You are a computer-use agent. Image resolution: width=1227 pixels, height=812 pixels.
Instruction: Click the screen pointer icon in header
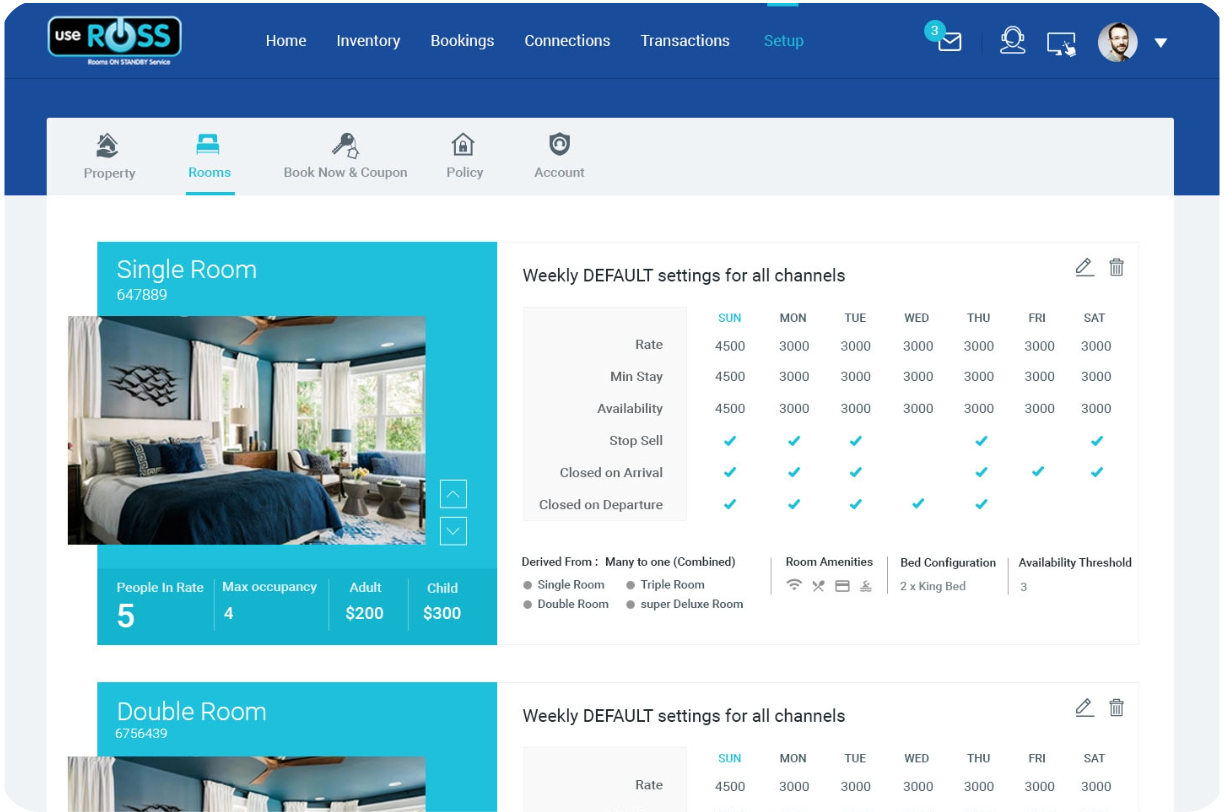(x=1061, y=44)
